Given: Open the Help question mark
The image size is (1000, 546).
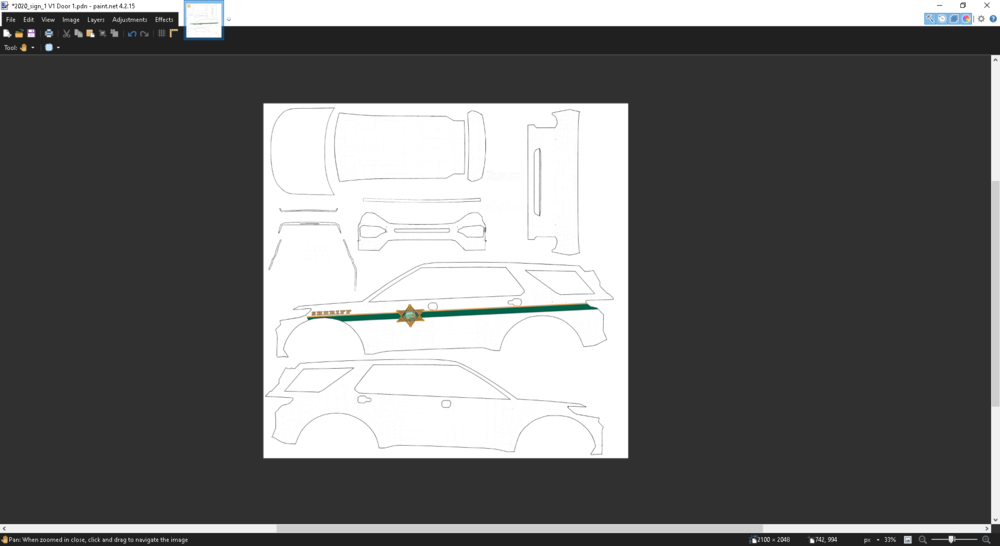Looking at the screenshot, I should 993,19.
